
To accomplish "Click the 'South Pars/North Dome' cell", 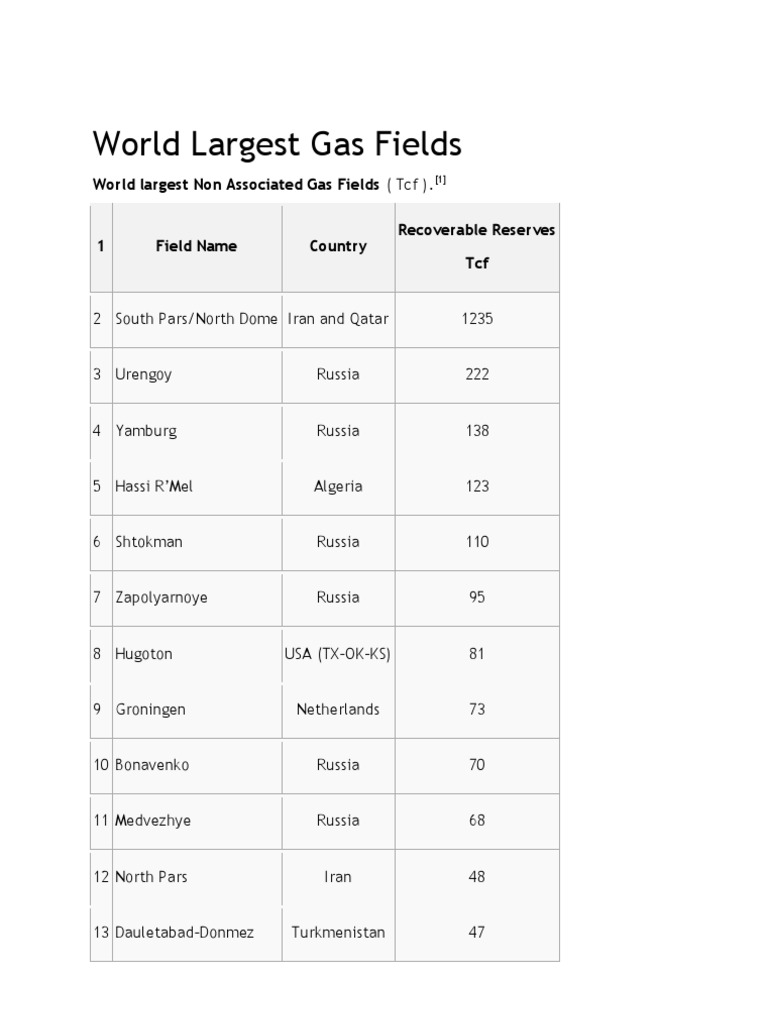I will point(196,319).
